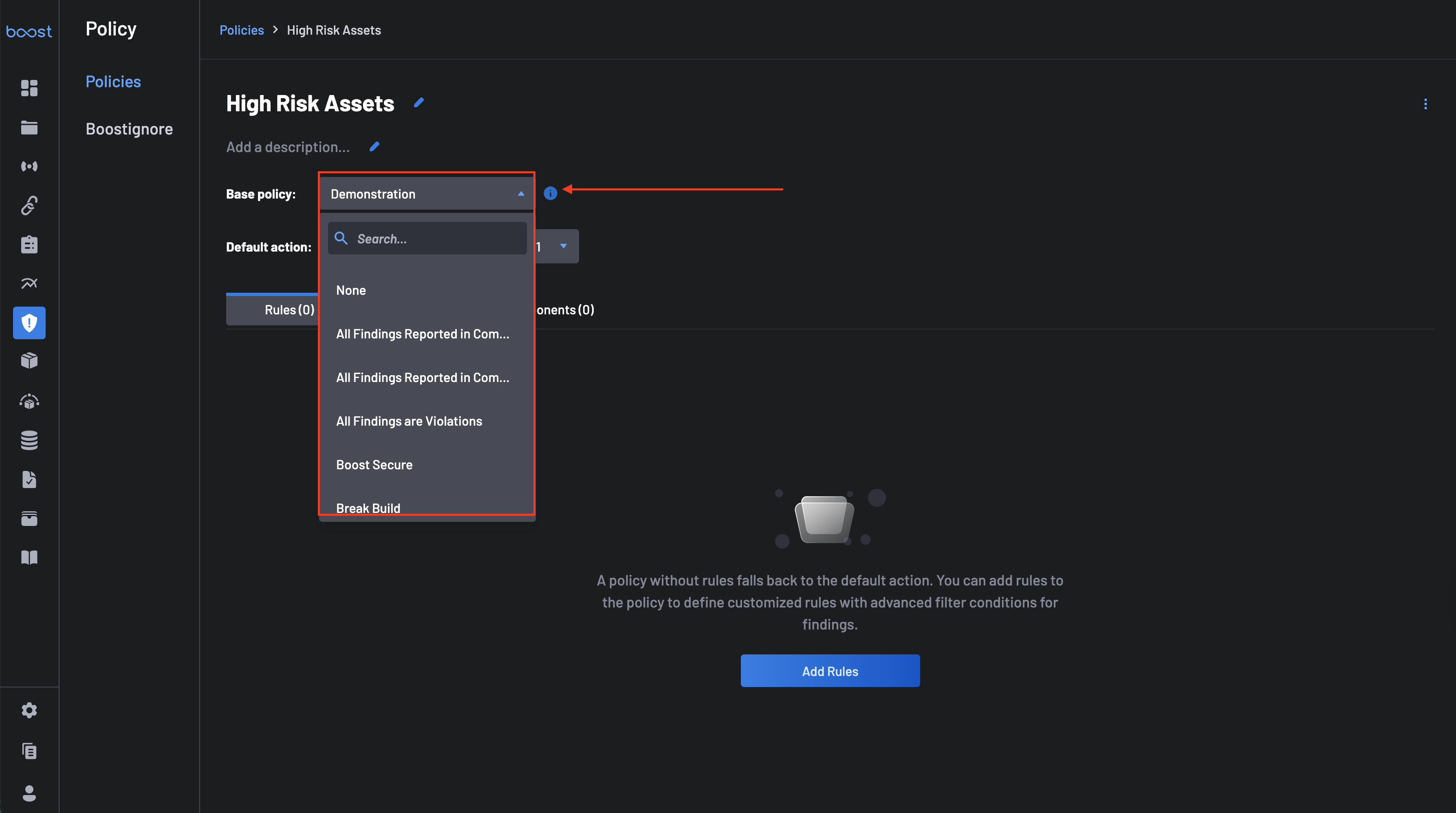Click the description edit pencil icon

coord(374,147)
